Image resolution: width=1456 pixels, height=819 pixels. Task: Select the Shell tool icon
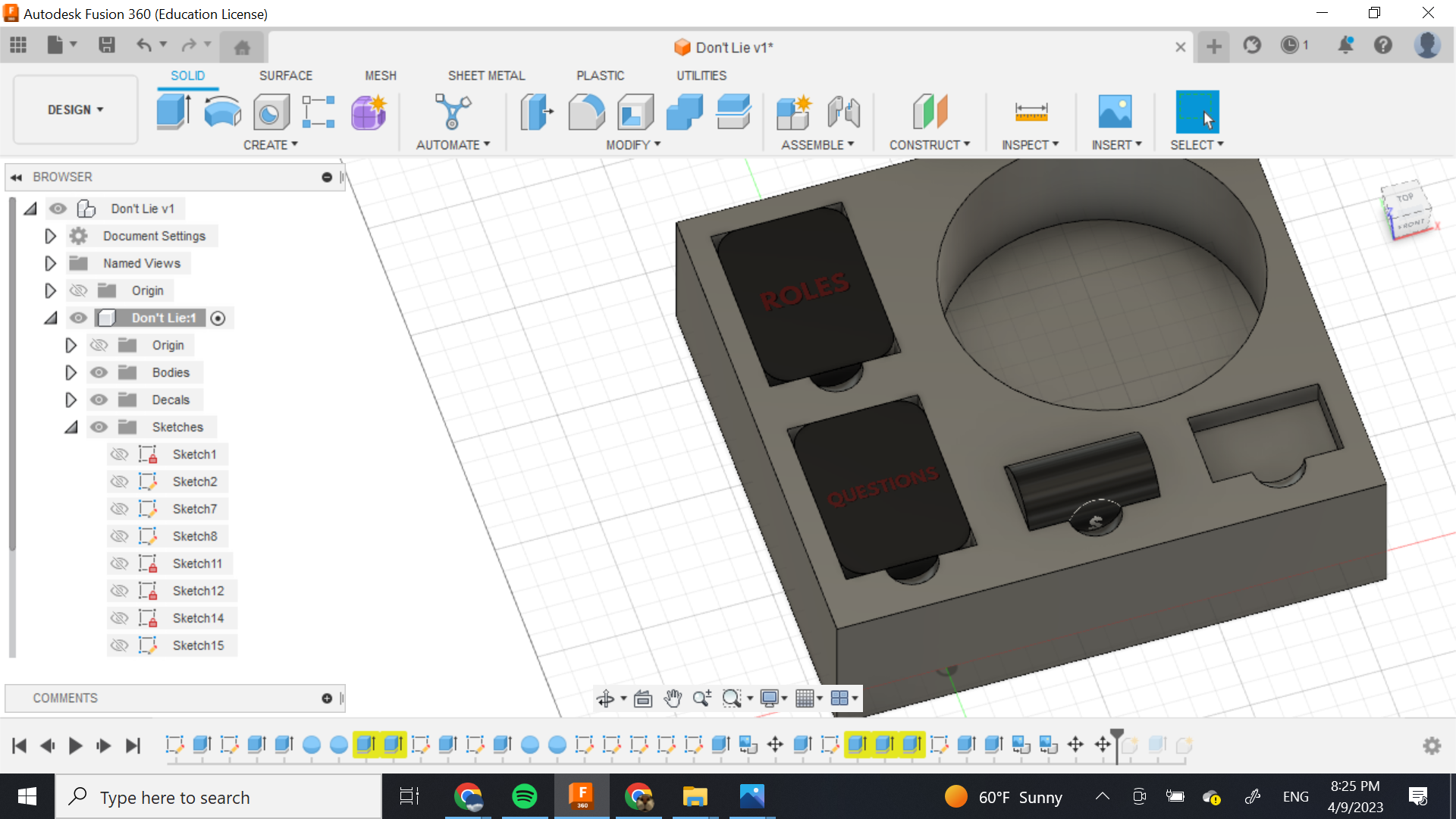[635, 111]
